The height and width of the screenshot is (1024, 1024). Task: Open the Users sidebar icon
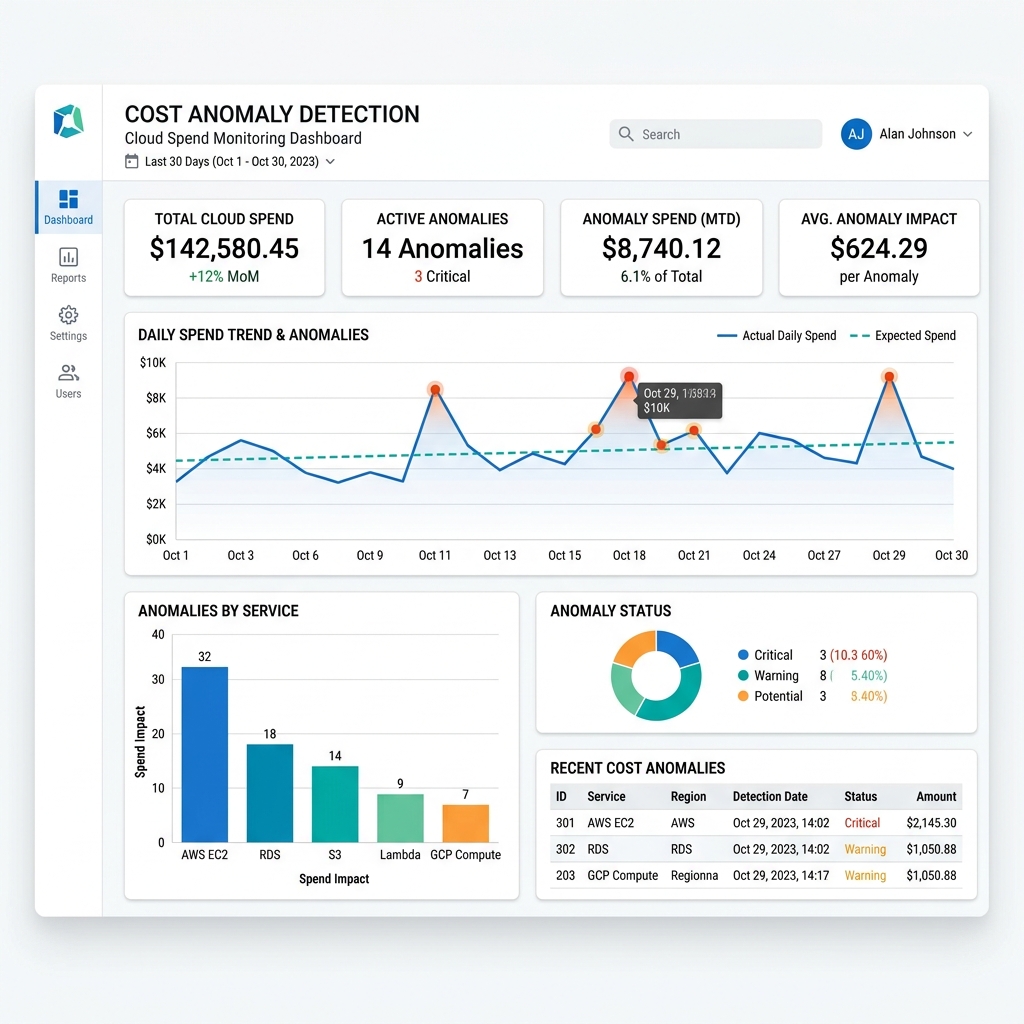tap(69, 373)
